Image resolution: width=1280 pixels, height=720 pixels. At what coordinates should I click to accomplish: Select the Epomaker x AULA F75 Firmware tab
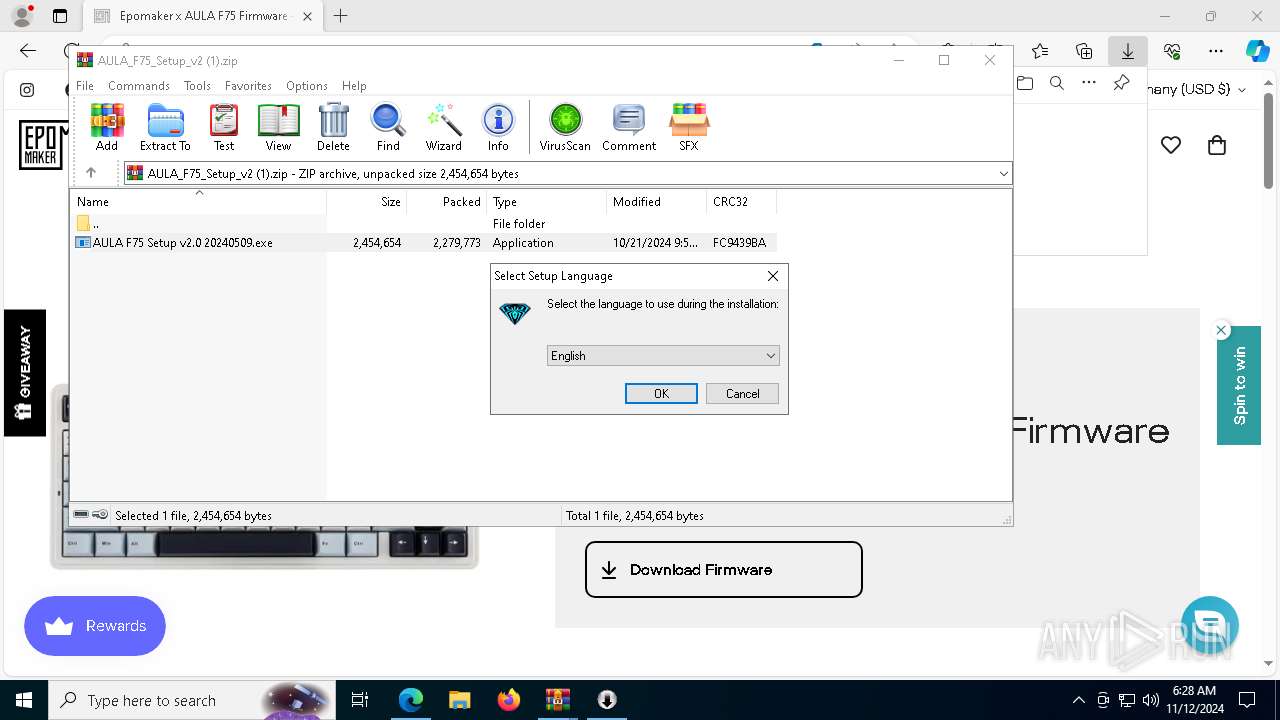203,16
